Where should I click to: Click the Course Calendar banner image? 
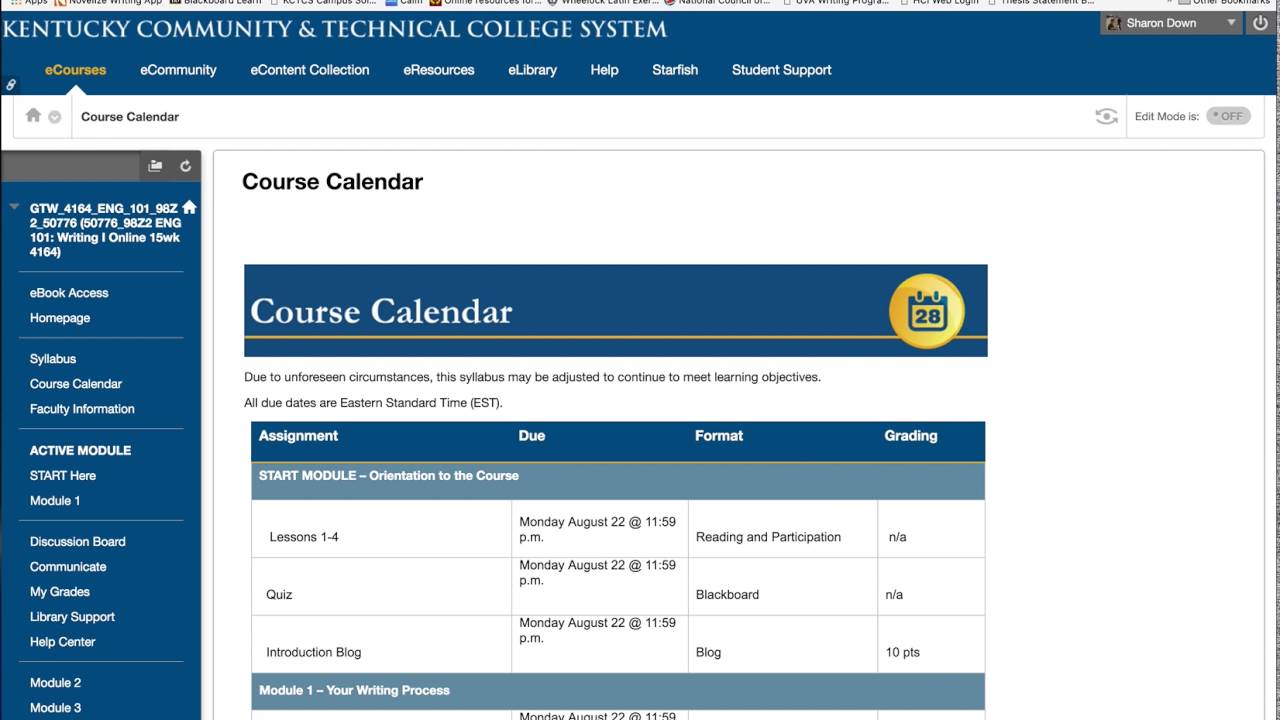click(616, 310)
